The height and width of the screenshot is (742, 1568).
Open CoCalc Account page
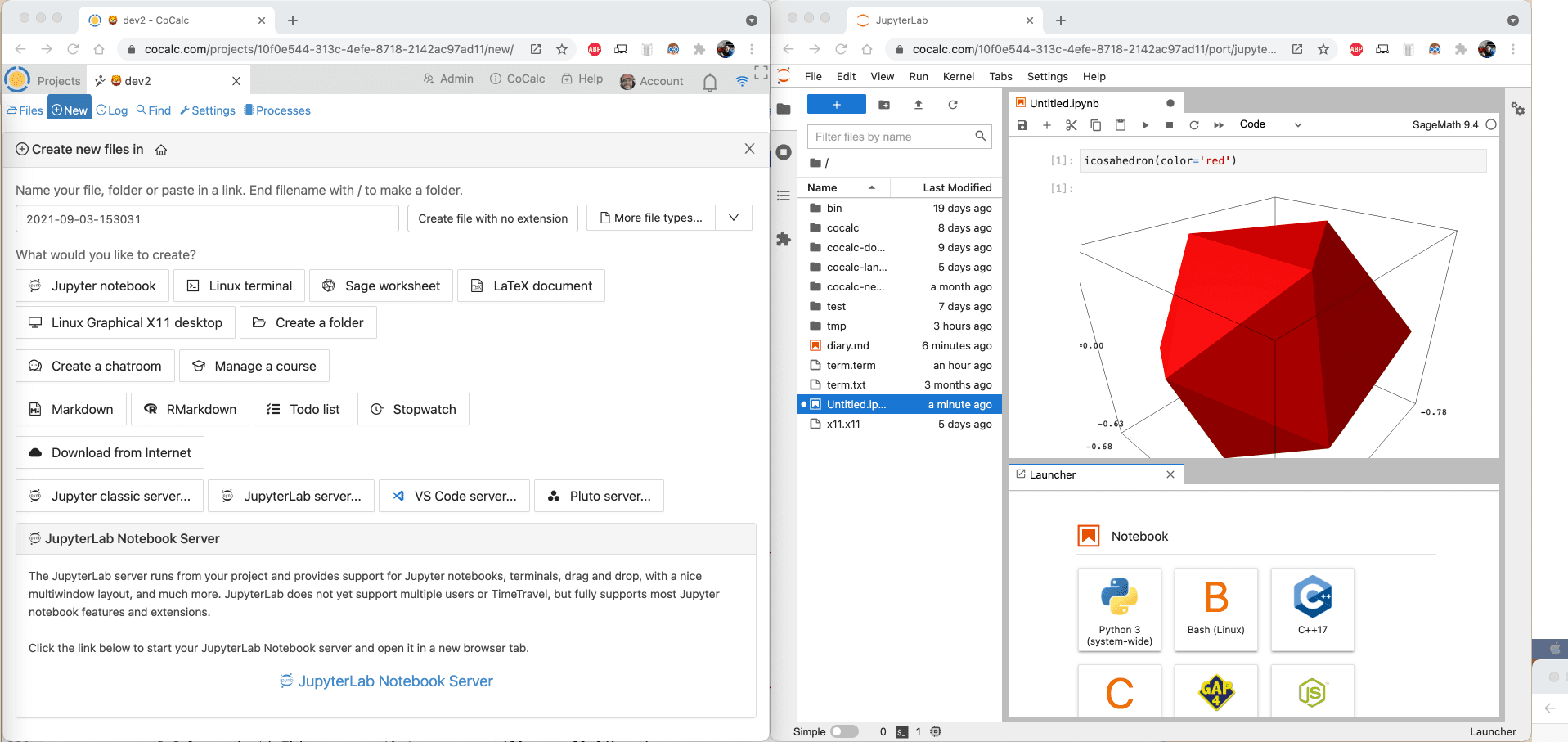652,81
